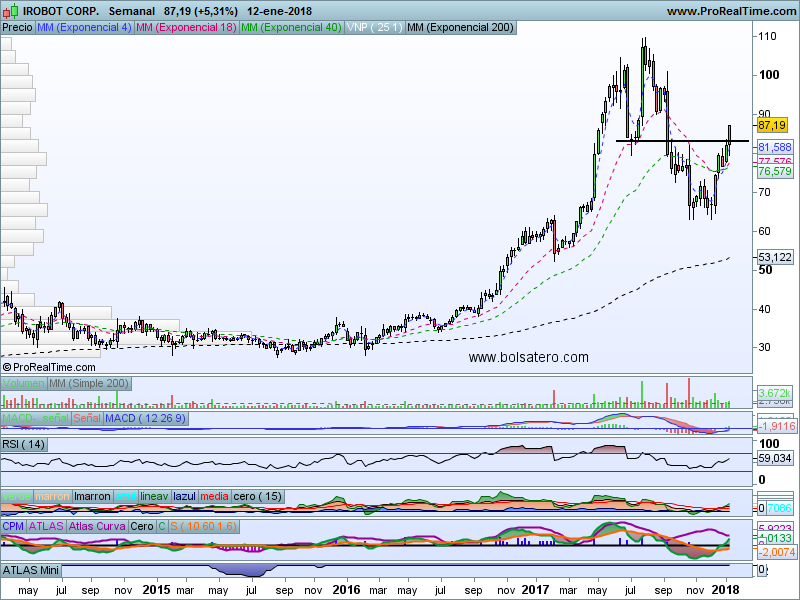
Task: Select the VNP ( 25 1) label
Action: [x=374, y=28]
